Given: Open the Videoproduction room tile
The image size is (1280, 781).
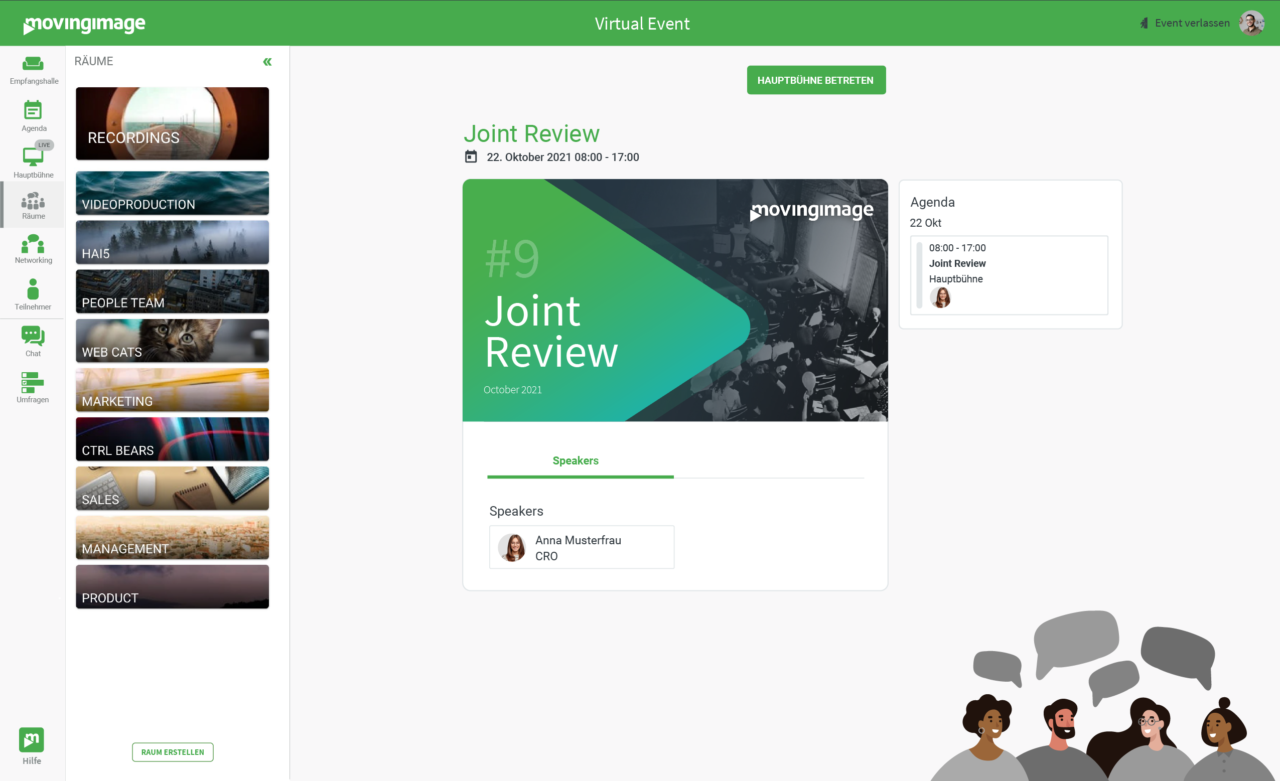Looking at the screenshot, I should [x=172, y=193].
